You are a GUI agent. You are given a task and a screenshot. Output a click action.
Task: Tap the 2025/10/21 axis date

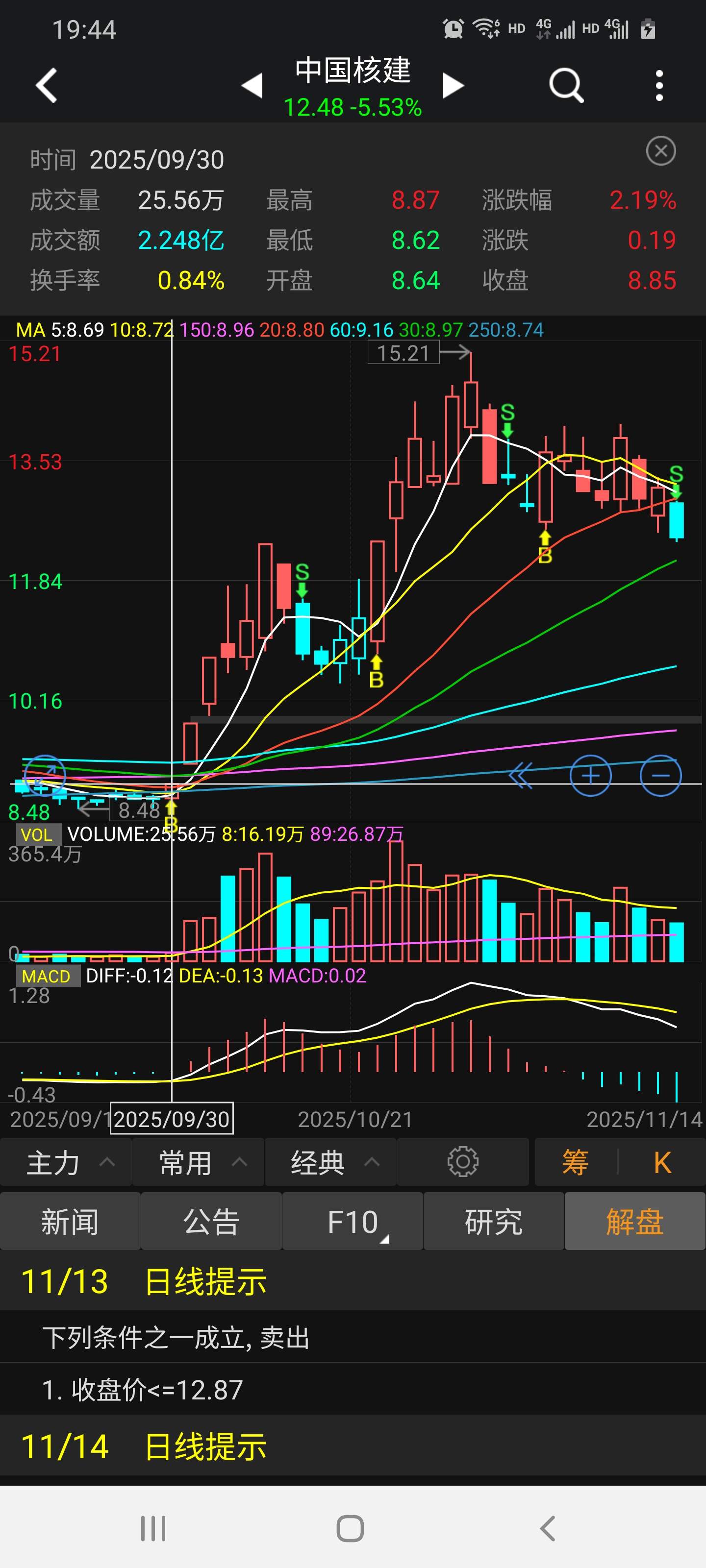click(x=355, y=1119)
